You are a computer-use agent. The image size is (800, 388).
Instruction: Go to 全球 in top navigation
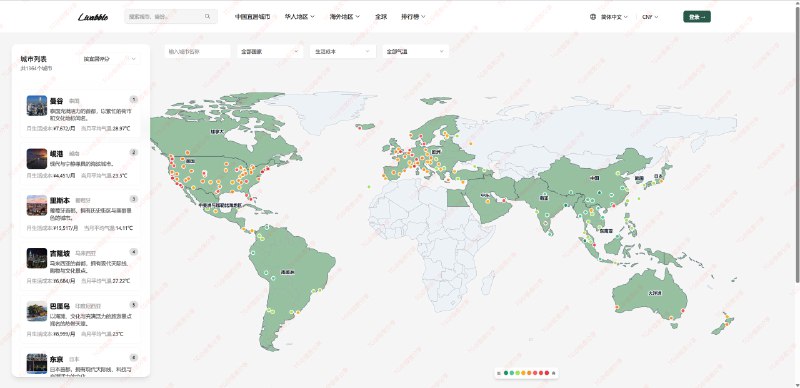point(381,17)
